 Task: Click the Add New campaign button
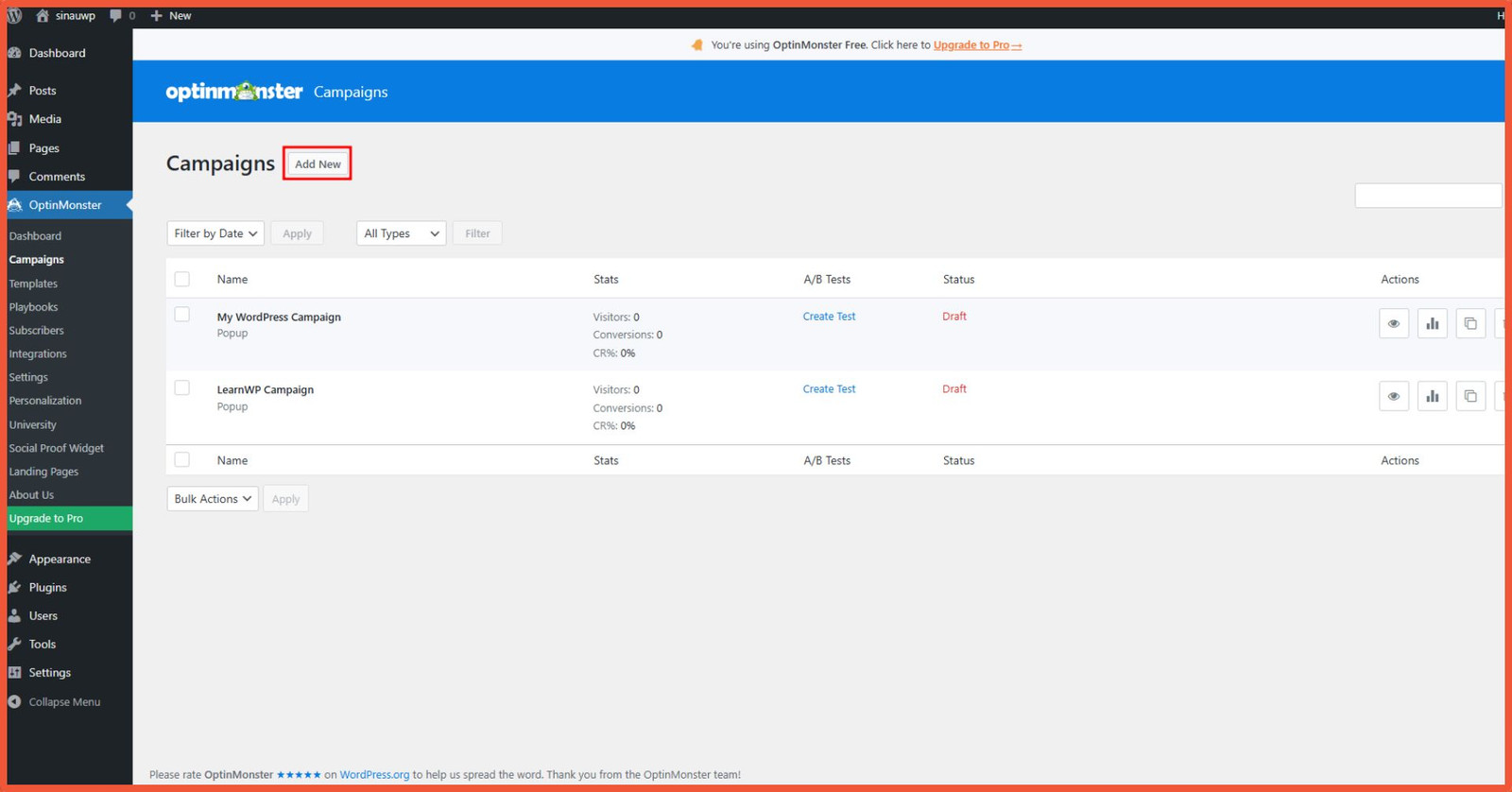tap(318, 164)
